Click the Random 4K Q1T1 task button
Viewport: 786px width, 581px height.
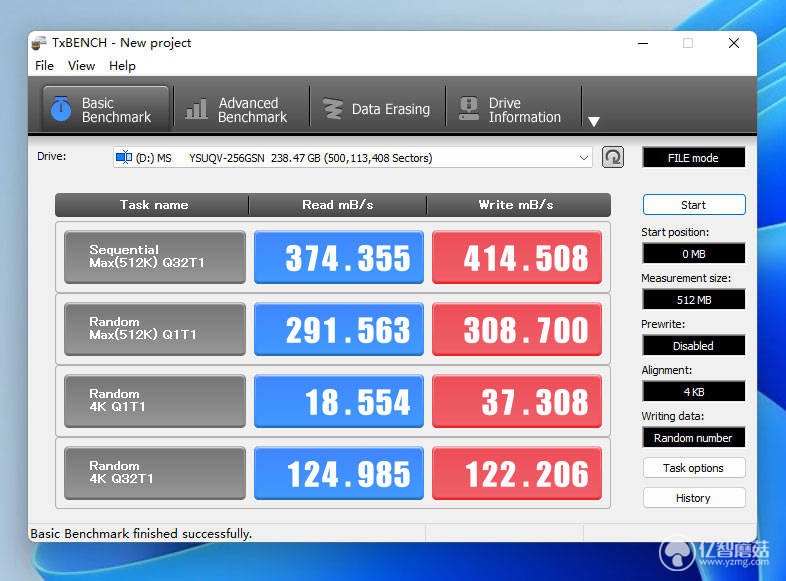pos(155,401)
